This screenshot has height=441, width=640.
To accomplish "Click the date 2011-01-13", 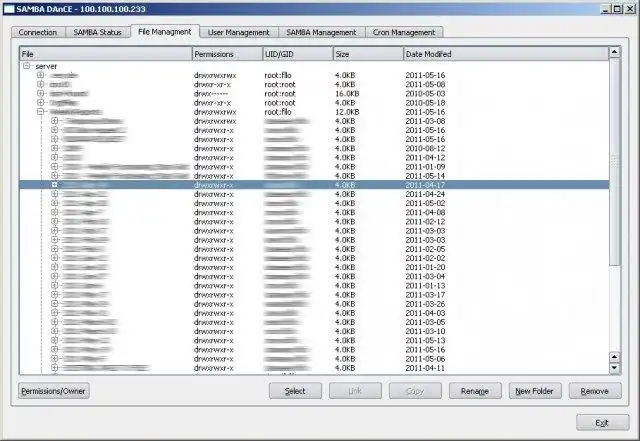I will point(425,286).
